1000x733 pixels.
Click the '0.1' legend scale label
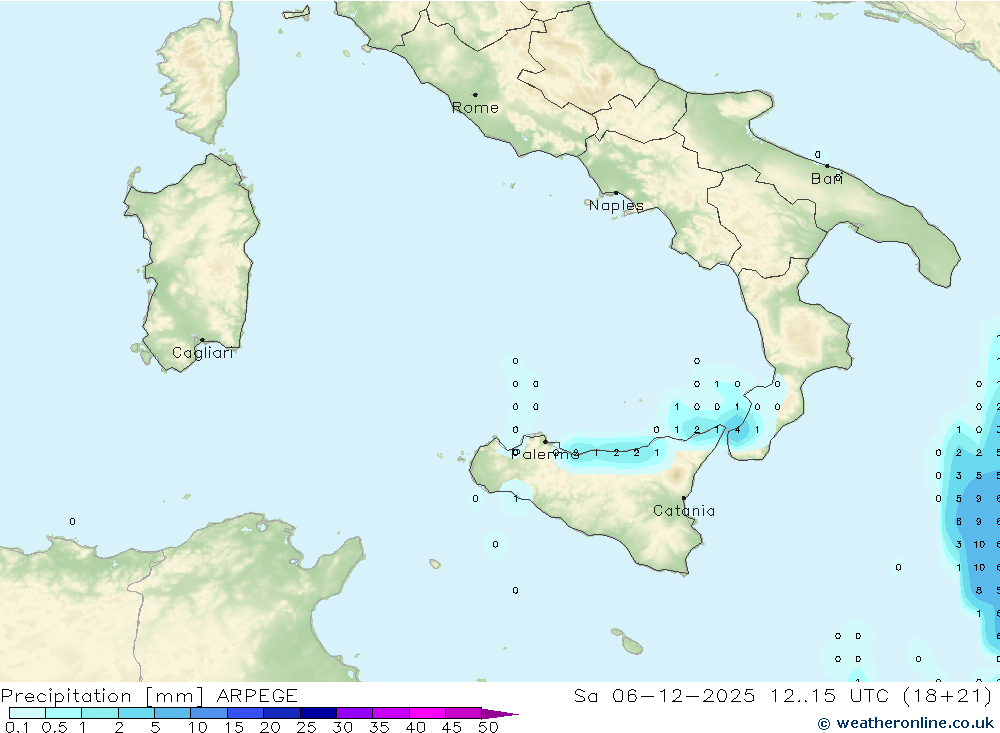coord(17,727)
